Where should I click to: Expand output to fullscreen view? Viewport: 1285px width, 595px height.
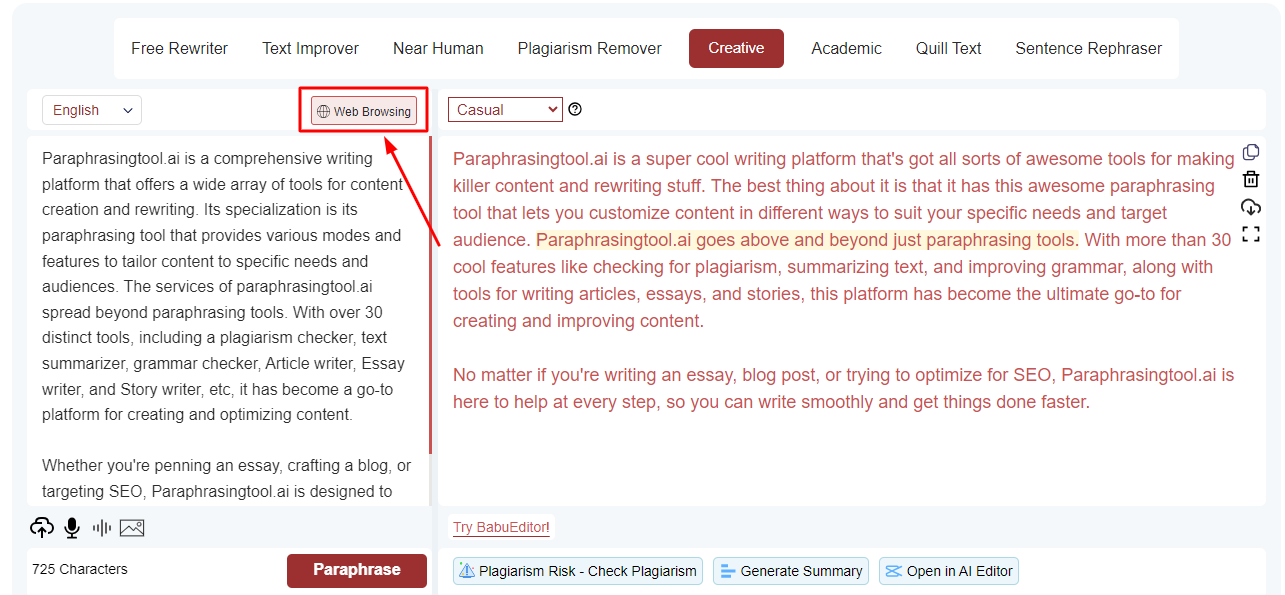1250,234
